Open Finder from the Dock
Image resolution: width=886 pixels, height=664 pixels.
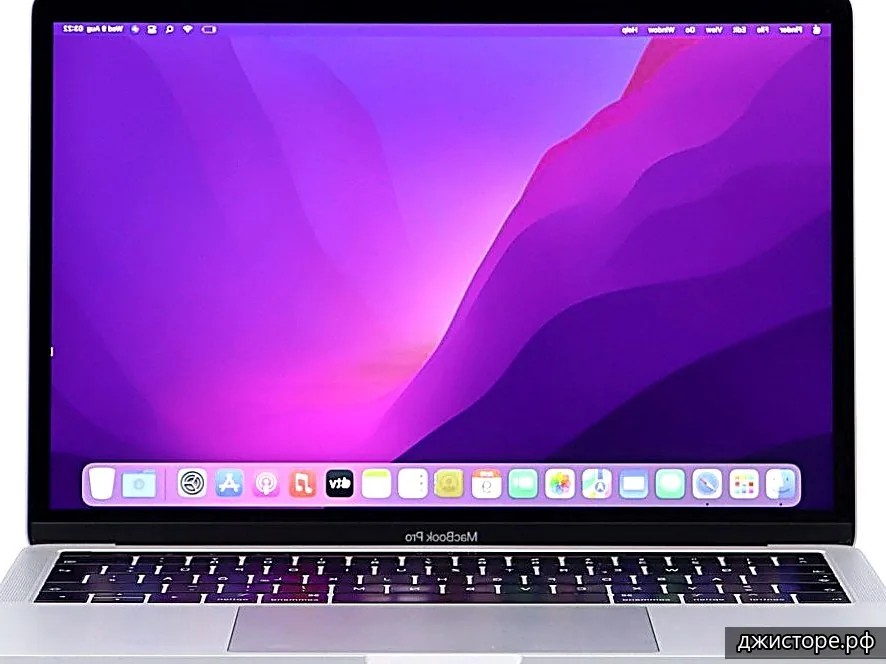[780, 484]
